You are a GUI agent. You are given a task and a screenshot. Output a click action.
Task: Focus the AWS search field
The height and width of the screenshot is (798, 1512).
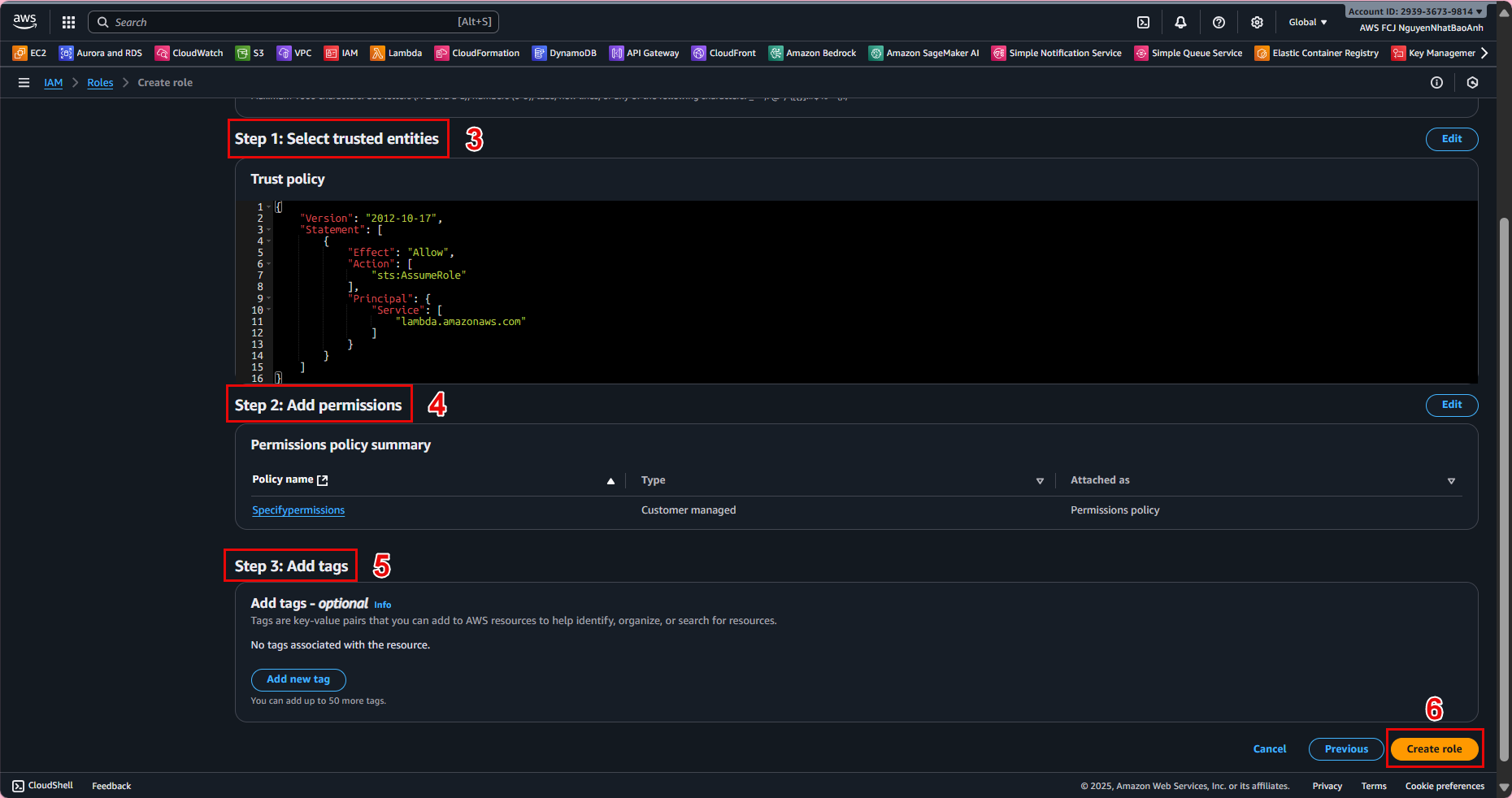[293, 23]
